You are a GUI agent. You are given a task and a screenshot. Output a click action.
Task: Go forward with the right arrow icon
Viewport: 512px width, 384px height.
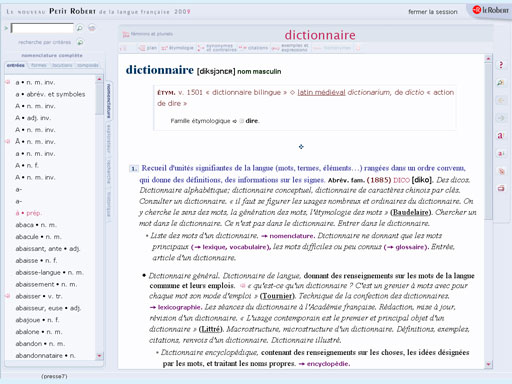[x=501, y=118]
